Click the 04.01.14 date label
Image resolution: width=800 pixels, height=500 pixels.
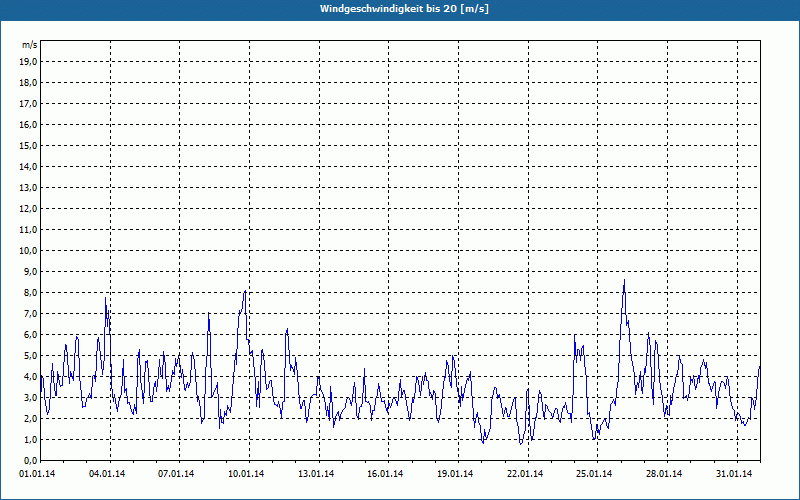[x=107, y=474]
